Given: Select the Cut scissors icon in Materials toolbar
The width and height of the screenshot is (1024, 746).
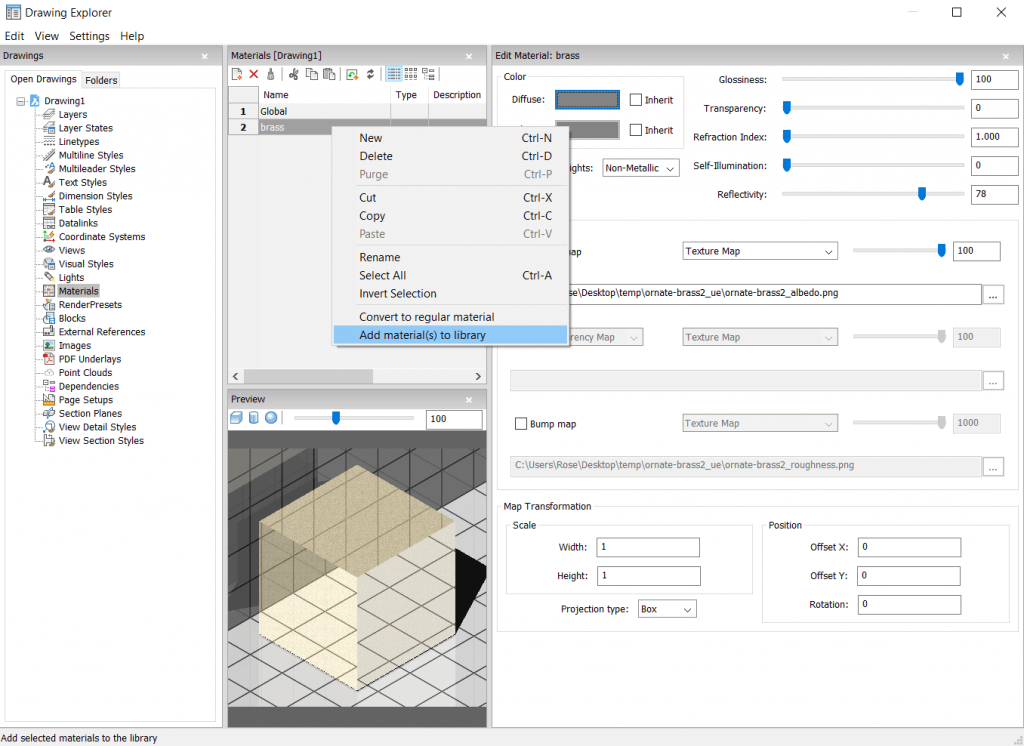Looking at the screenshot, I should point(294,74).
